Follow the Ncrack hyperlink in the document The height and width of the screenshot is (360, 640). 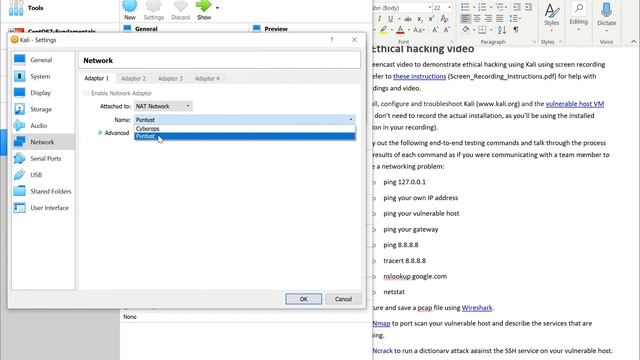[x=382, y=351]
